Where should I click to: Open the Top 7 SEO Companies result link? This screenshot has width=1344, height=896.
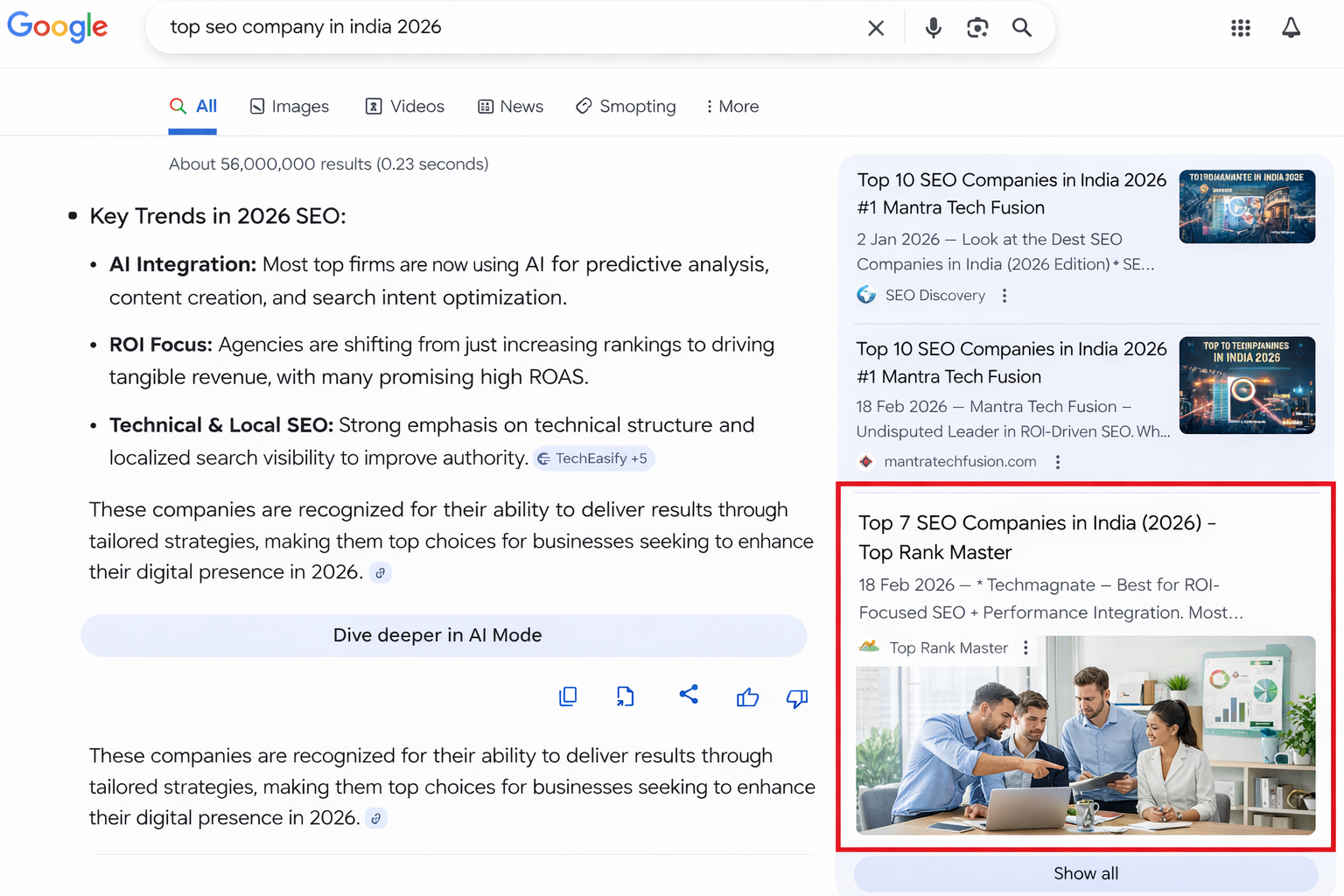click(1036, 537)
